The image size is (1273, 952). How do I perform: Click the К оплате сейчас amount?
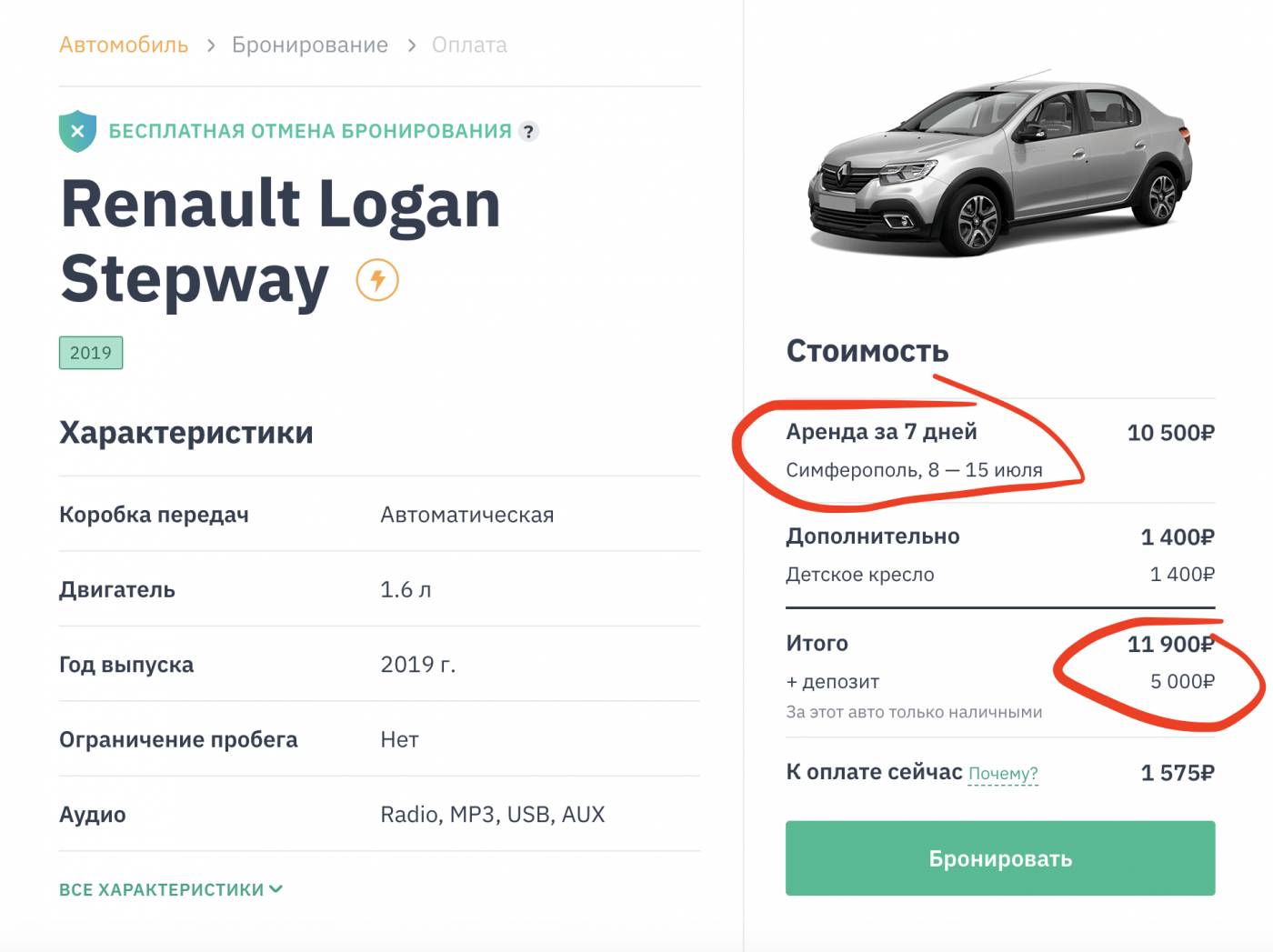[1177, 772]
